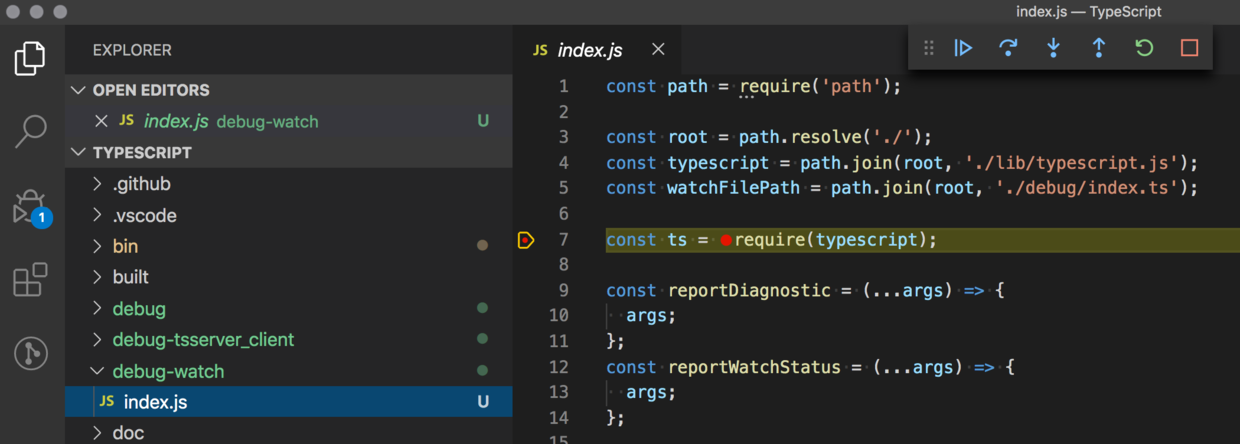Image resolution: width=1240 pixels, height=444 pixels.
Task: Click Step Over debug button
Action: coord(1008,48)
